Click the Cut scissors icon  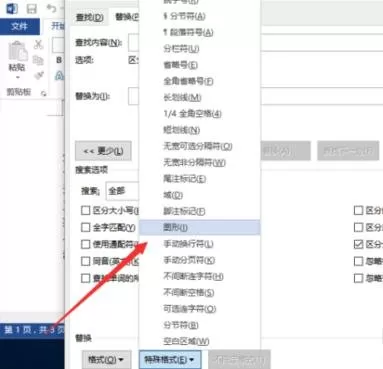[x=38, y=44]
